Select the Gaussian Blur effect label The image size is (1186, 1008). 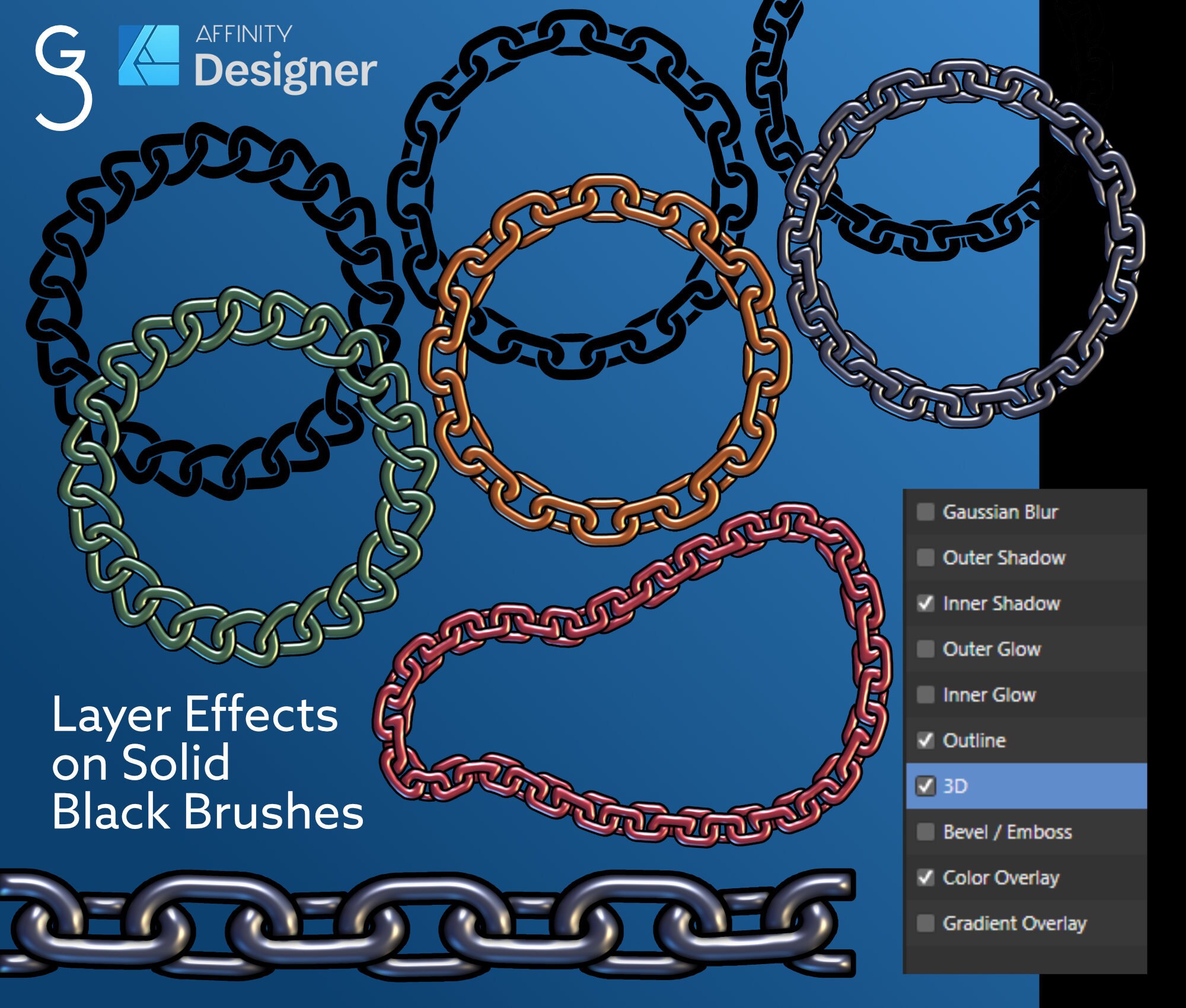[1000, 512]
